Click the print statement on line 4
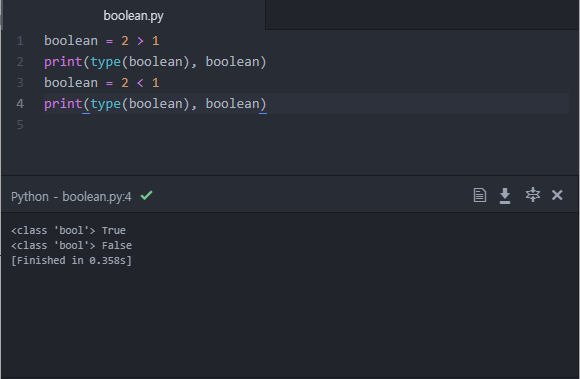This screenshot has height=379, width=580. (x=155, y=104)
